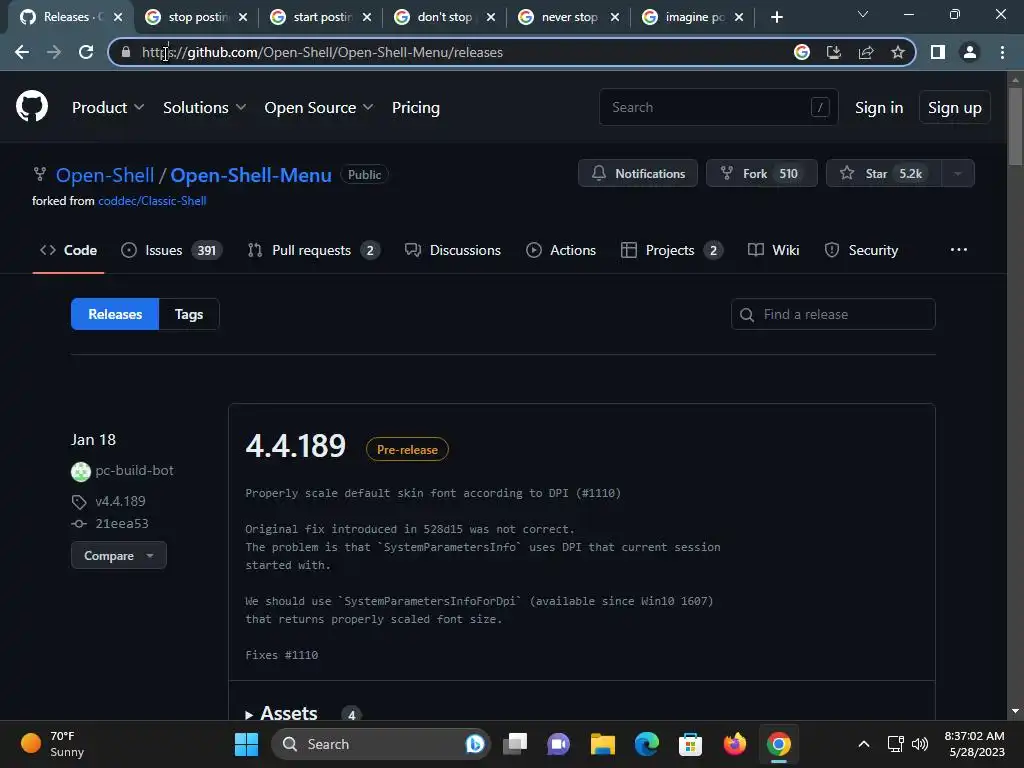
Task: Click the commit icon beside 21eea53
Action: (79, 524)
